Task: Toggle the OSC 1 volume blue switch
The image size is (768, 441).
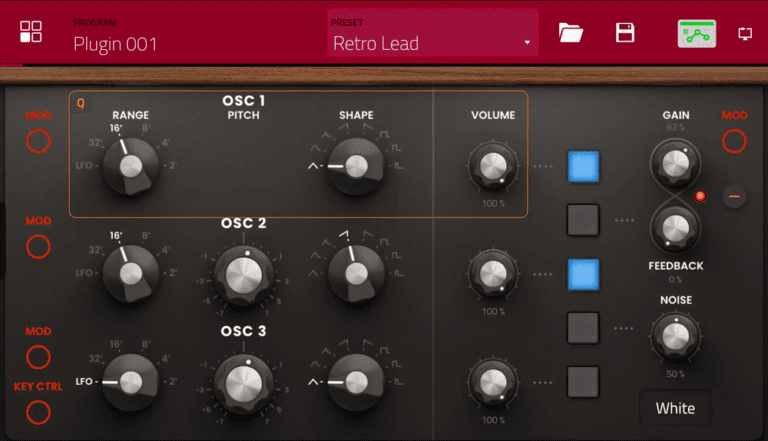Action: [x=582, y=165]
